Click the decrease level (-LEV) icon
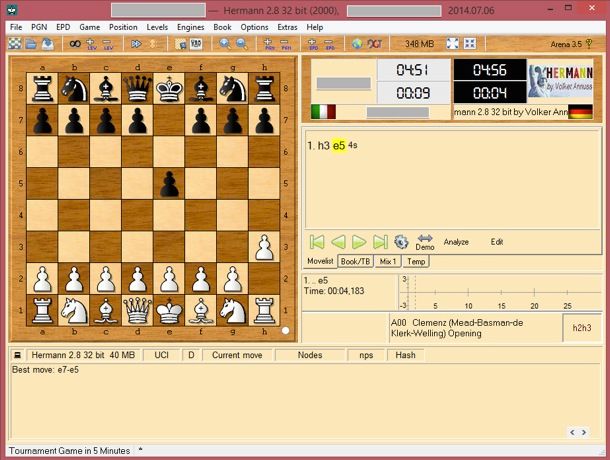The image size is (610, 460). click(108, 44)
